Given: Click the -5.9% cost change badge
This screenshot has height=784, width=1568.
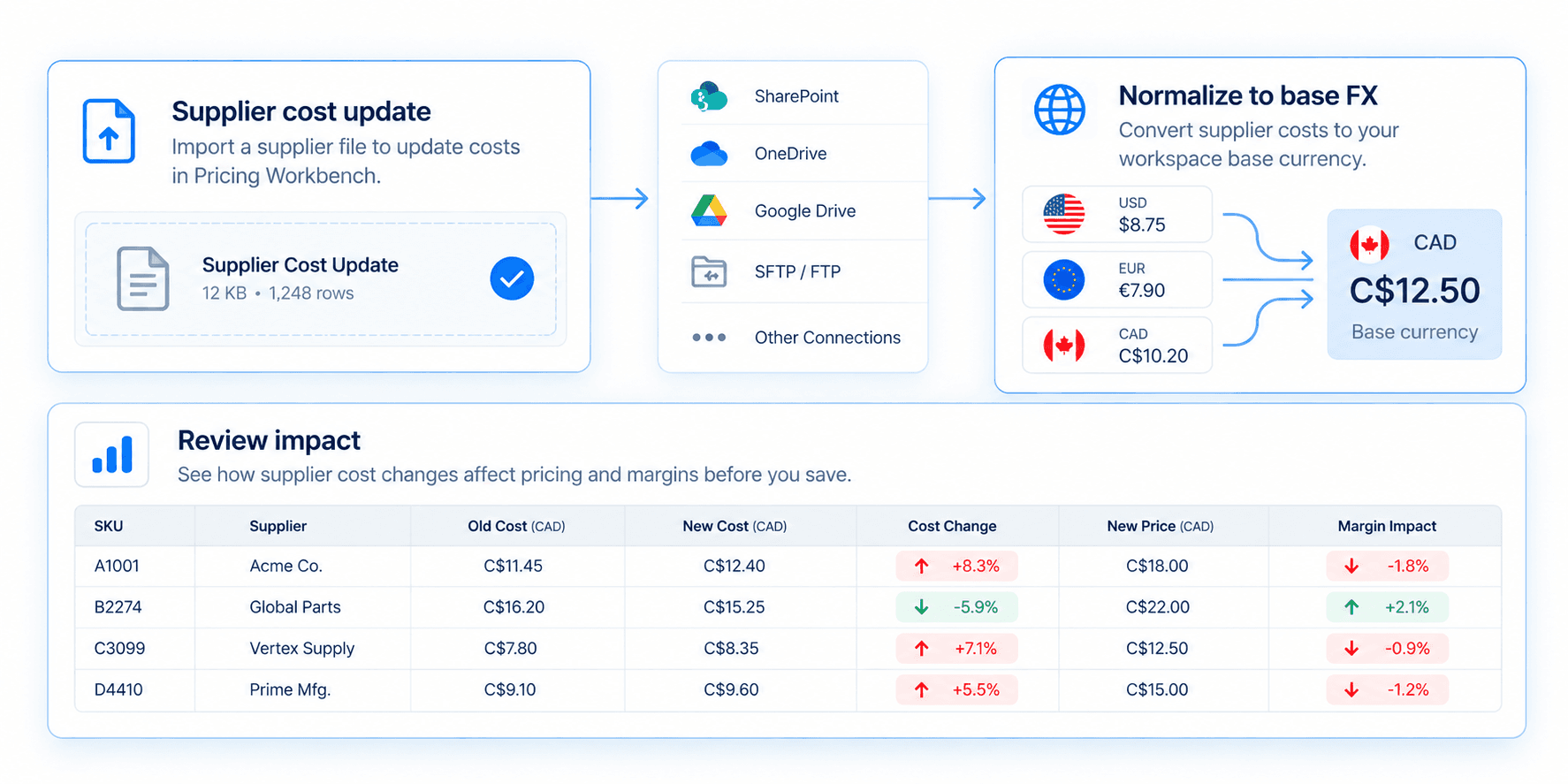Looking at the screenshot, I should coord(956,607).
